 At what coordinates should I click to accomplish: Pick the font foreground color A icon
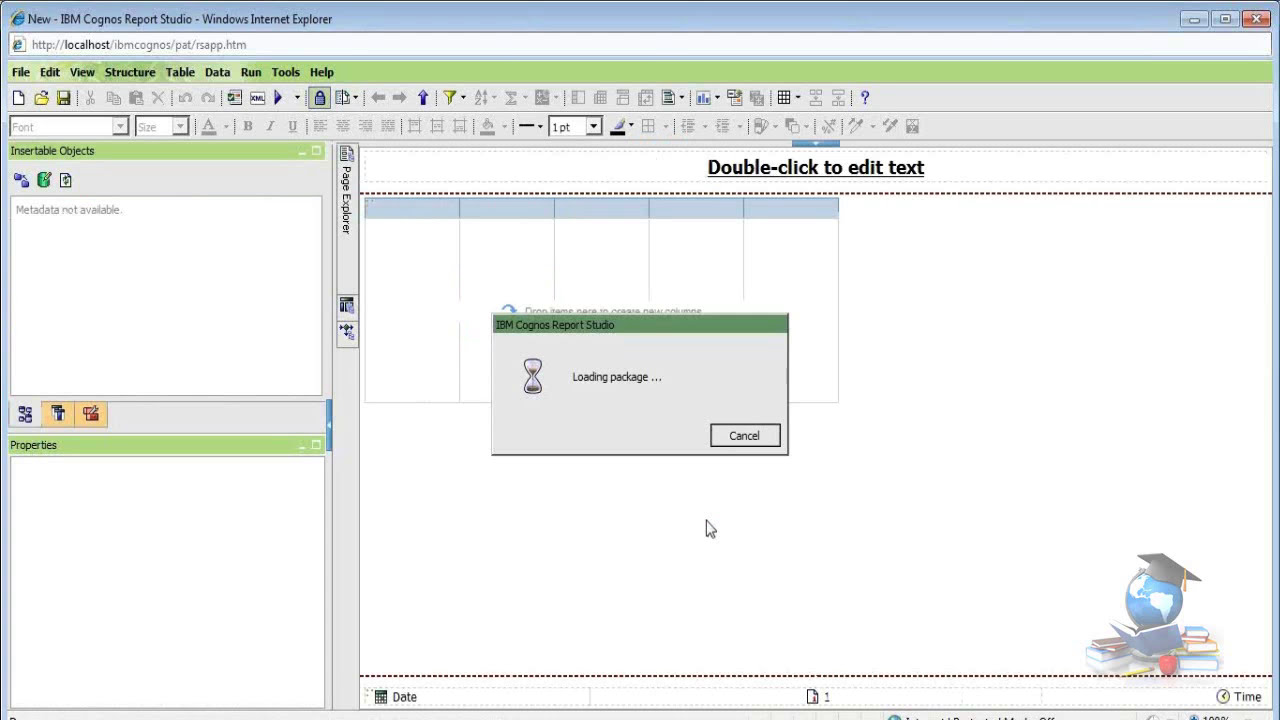(209, 126)
